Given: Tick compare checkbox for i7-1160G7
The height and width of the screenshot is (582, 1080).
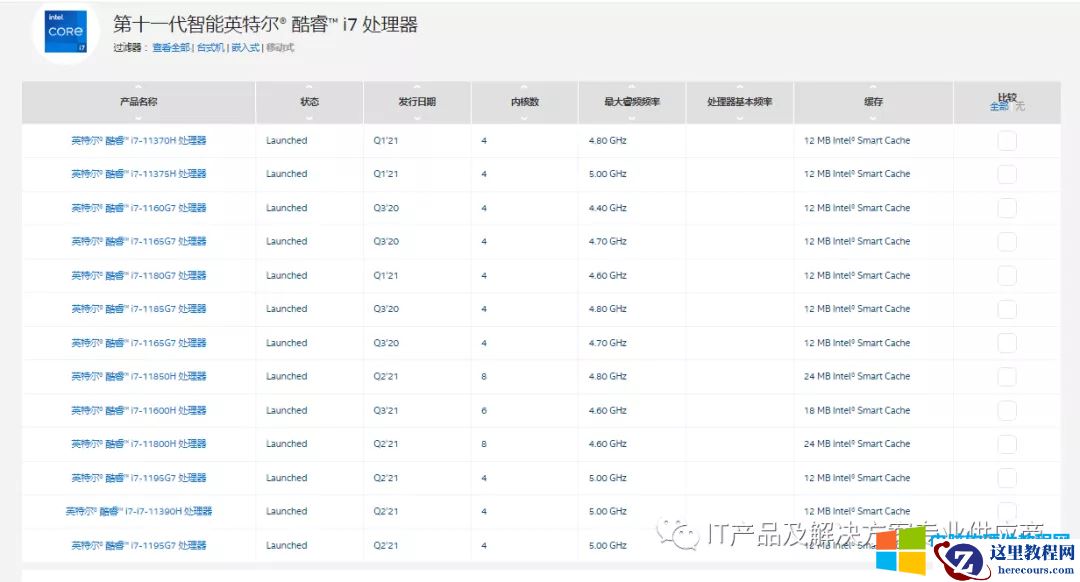Looking at the screenshot, I should click(1007, 208).
